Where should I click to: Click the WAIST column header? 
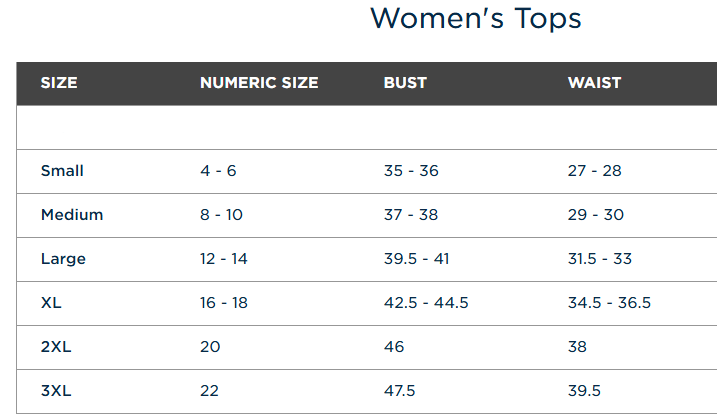click(x=594, y=83)
